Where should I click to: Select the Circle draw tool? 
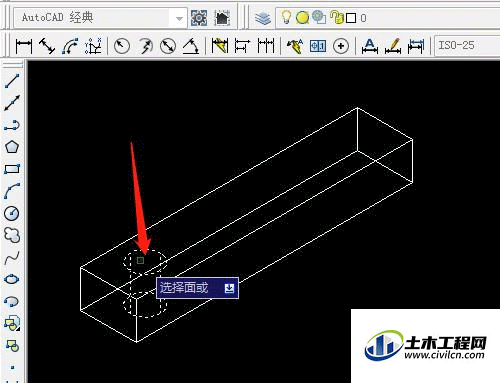(12, 213)
